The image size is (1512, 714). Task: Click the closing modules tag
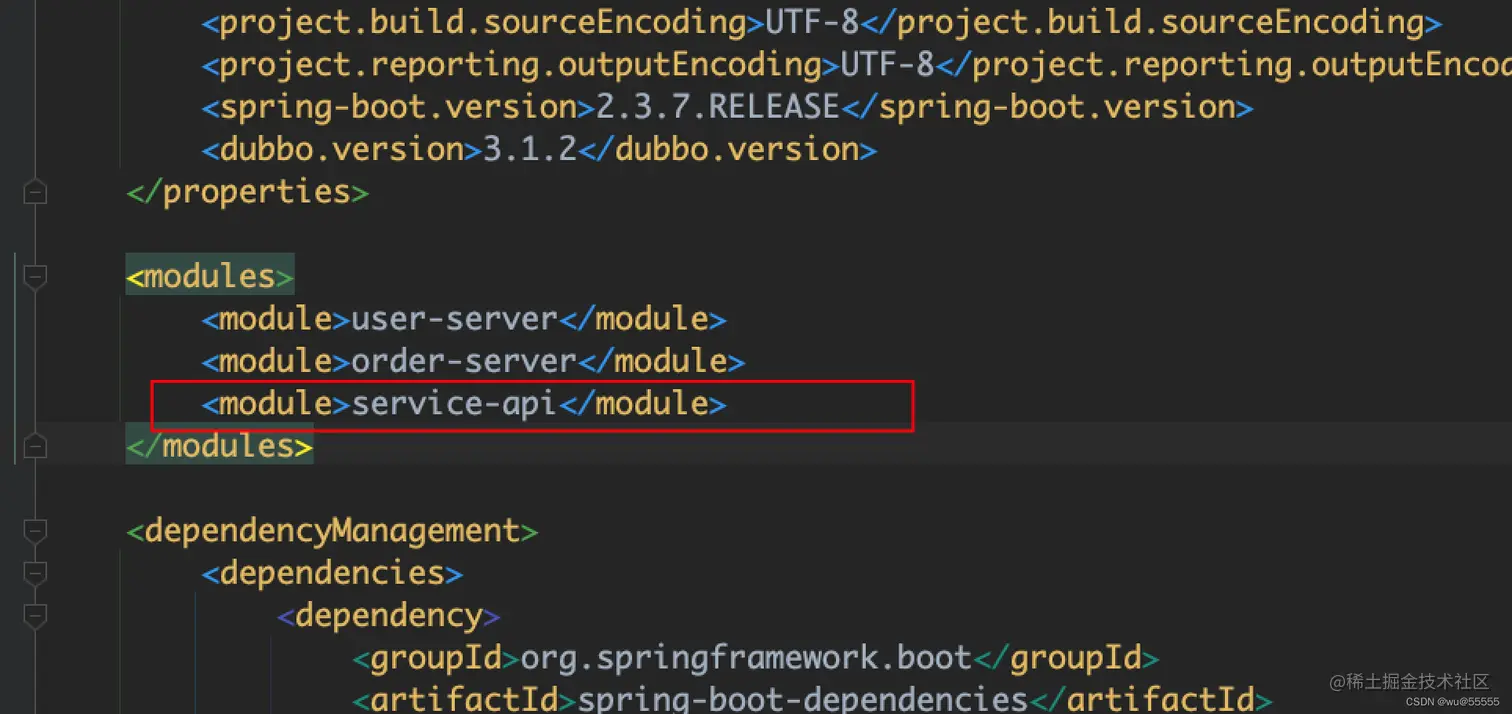point(220,446)
